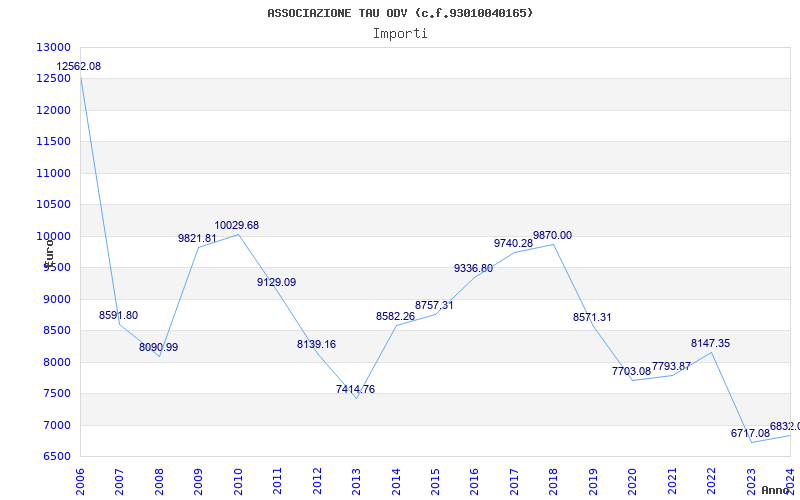Click the x-axis year 2014

pos(396,481)
